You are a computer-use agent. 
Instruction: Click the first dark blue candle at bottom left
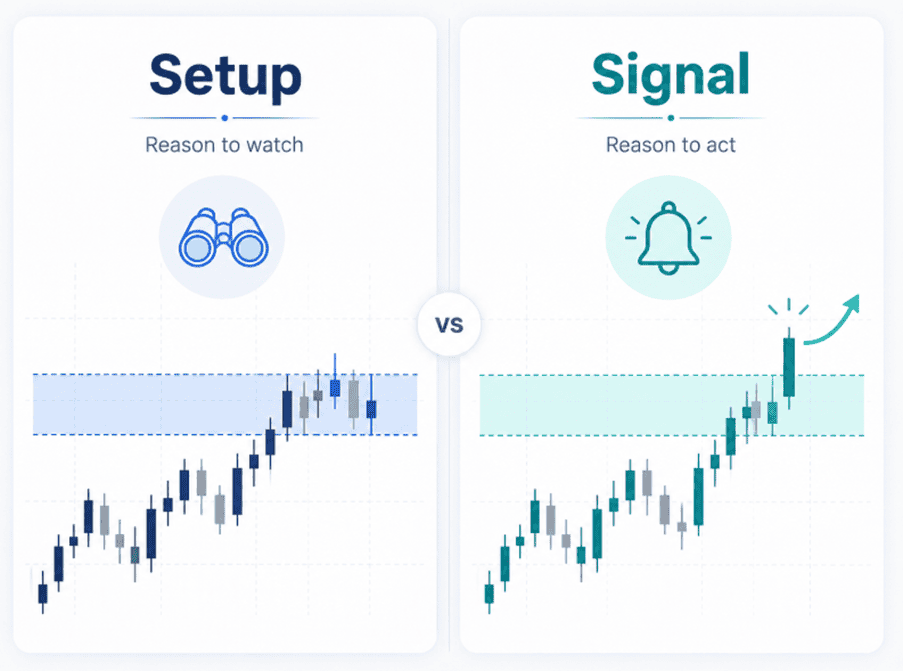point(43,593)
